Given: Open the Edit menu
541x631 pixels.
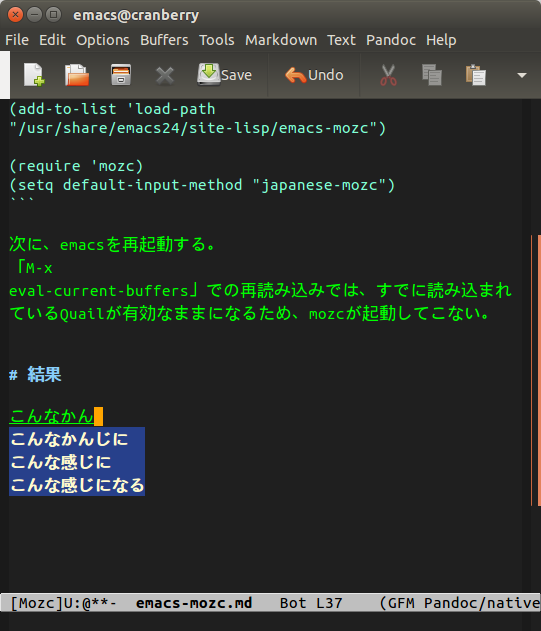Looking at the screenshot, I should pos(52,40).
